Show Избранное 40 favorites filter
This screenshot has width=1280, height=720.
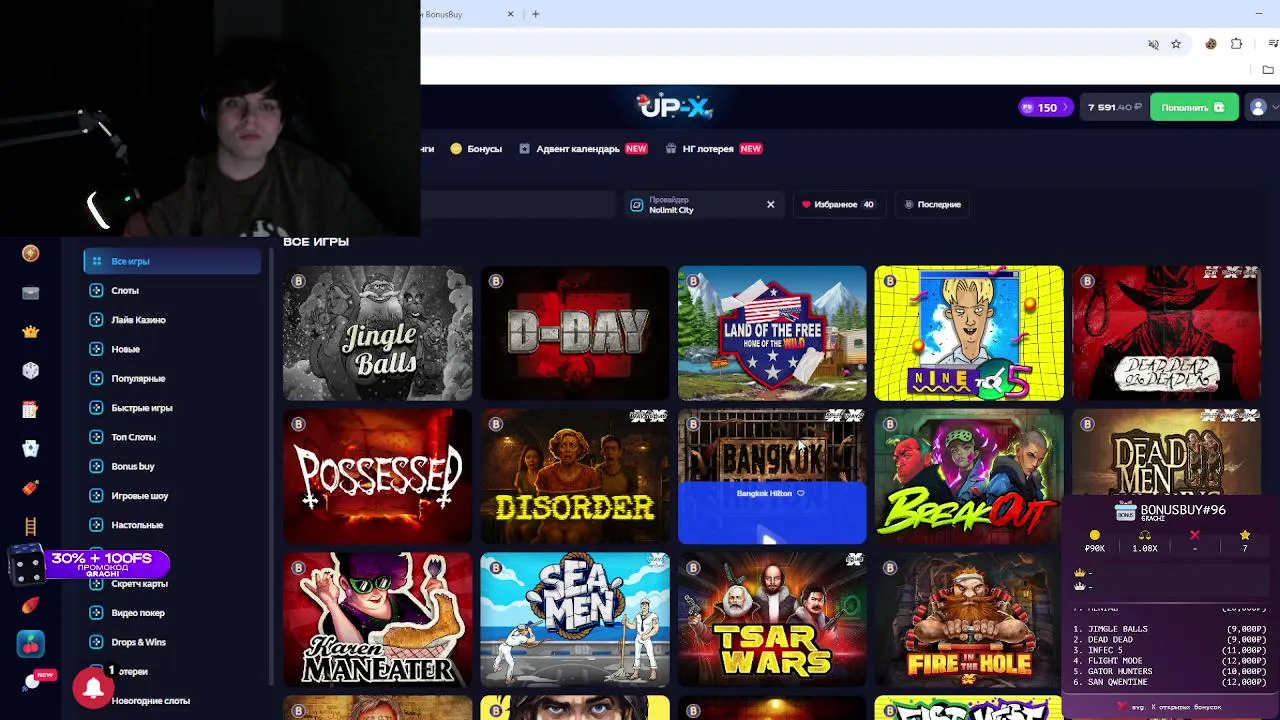838,204
